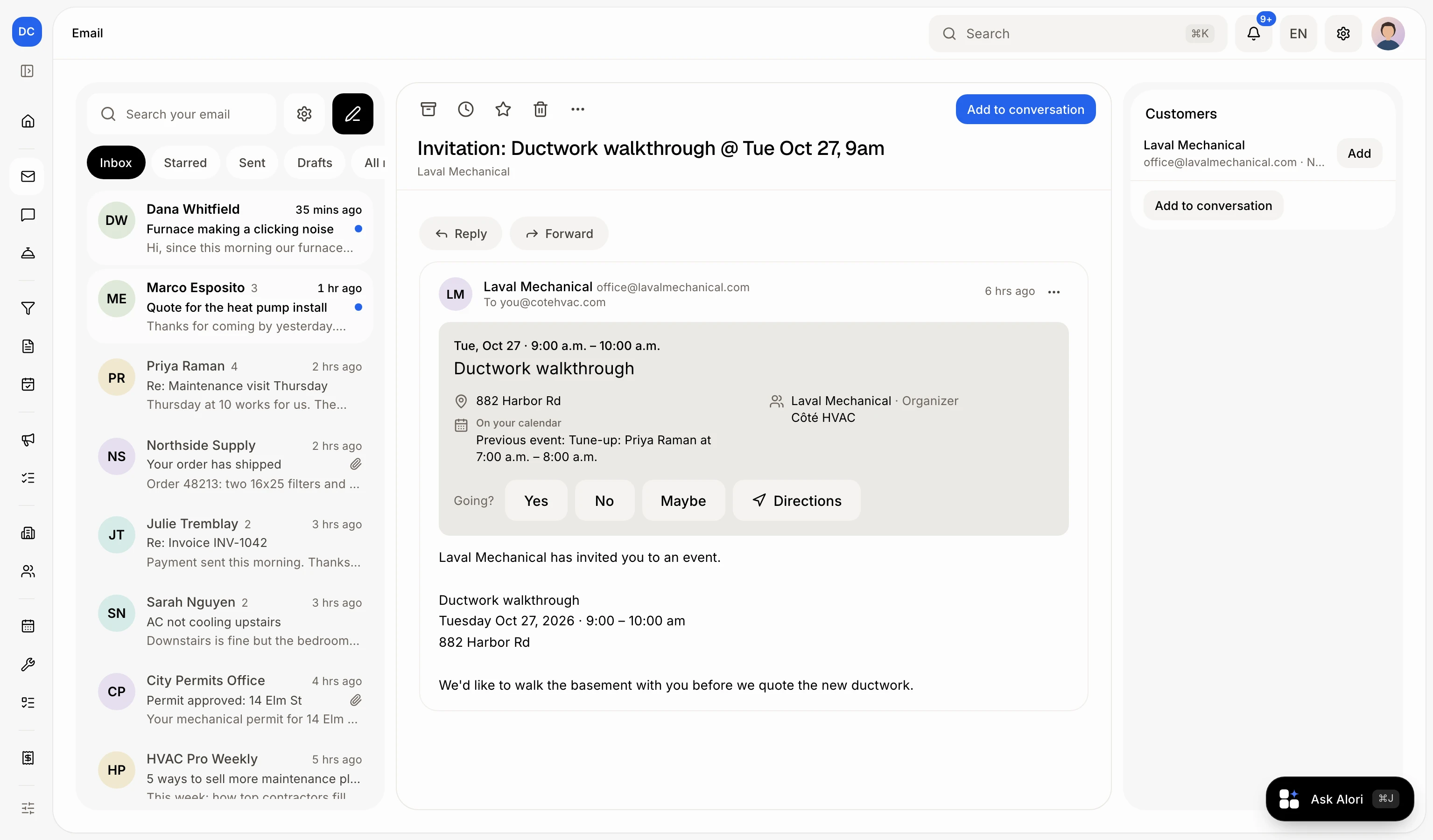
Task: Forward the invitation email
Action: point(558,234)
